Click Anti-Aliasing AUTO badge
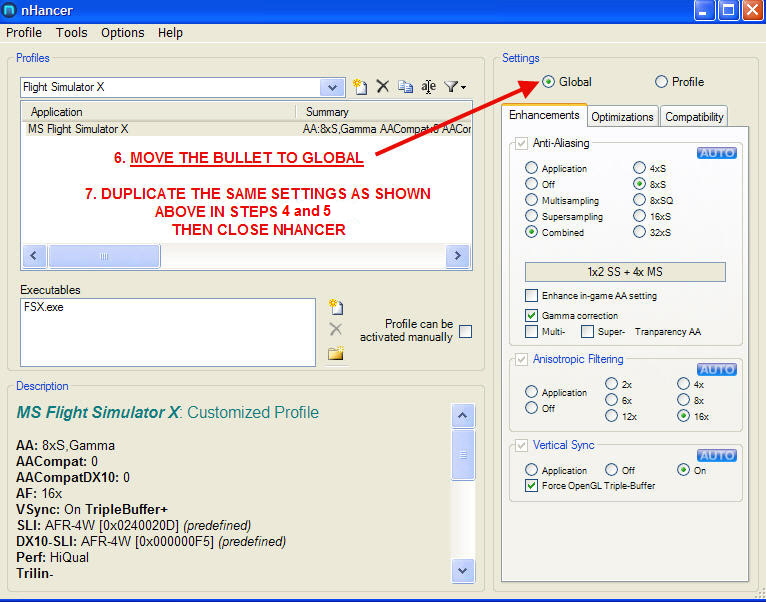Screen dimensions: 766x602 coord(716,153)
